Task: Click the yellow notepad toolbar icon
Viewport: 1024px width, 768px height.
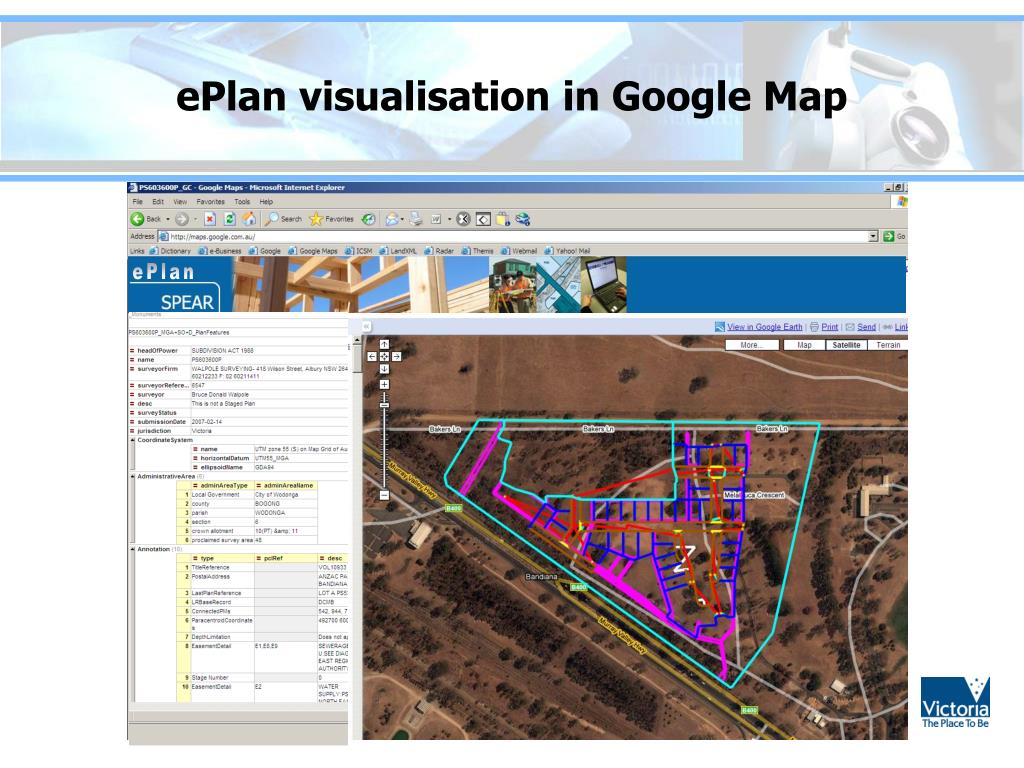Action: (x=503, y=219)
